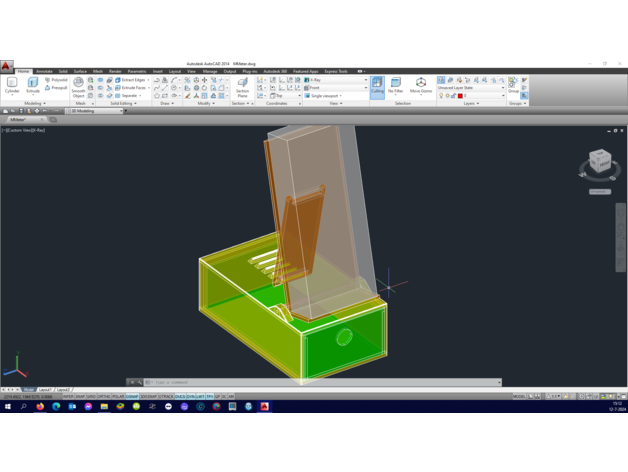The width and height of the screenshot is (628, 472).
Task: Click the red layer color swatch
Action: pyautogui.click(x=460, y=96)
